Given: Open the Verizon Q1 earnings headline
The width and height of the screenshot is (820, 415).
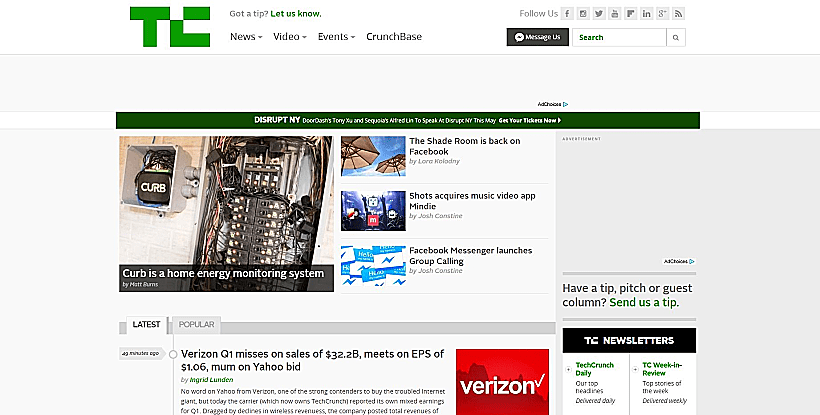Looking at the screenshot, I should [x=312, y=360].
